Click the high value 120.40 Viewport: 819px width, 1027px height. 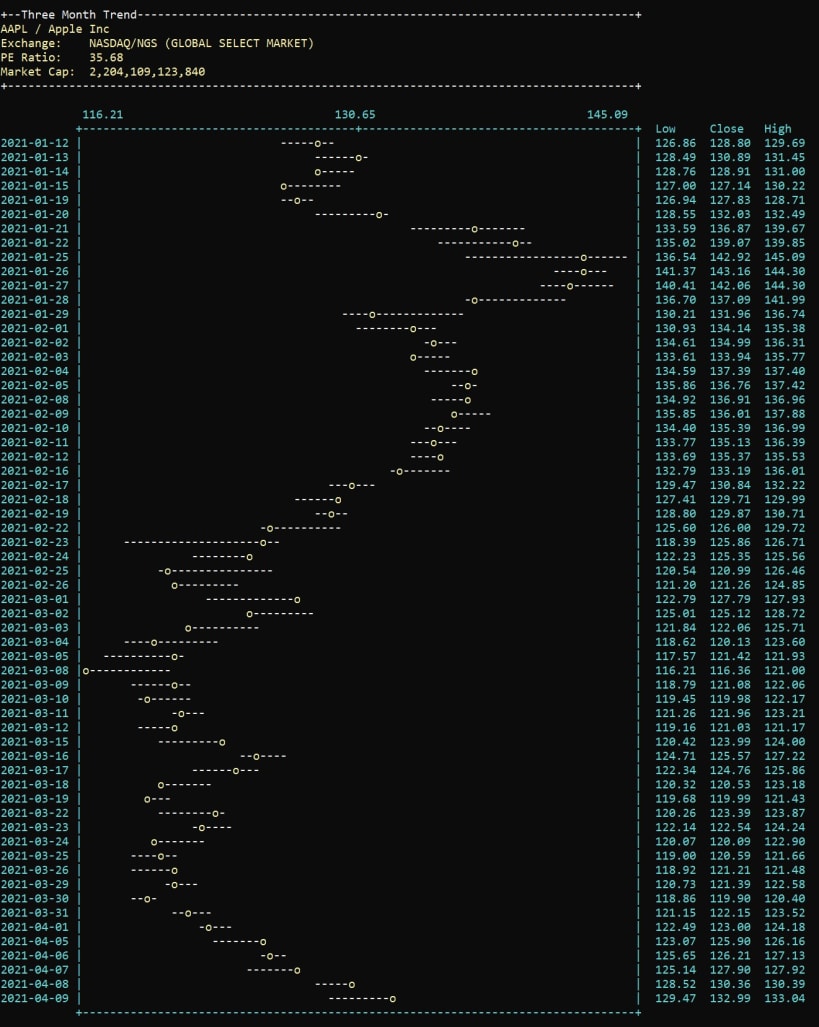(x=784, y=899)
